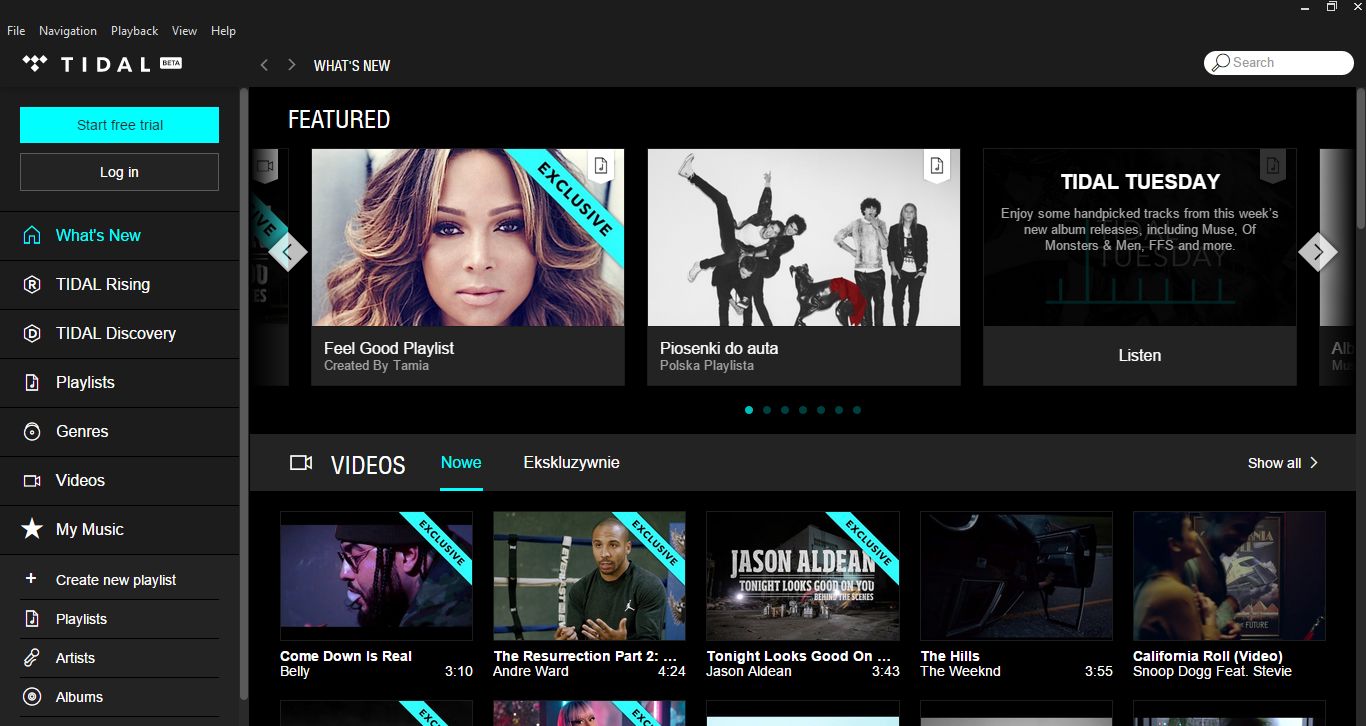1366x726 pixels.
Task: Click into the Search field
Action: coord(1278,63)
